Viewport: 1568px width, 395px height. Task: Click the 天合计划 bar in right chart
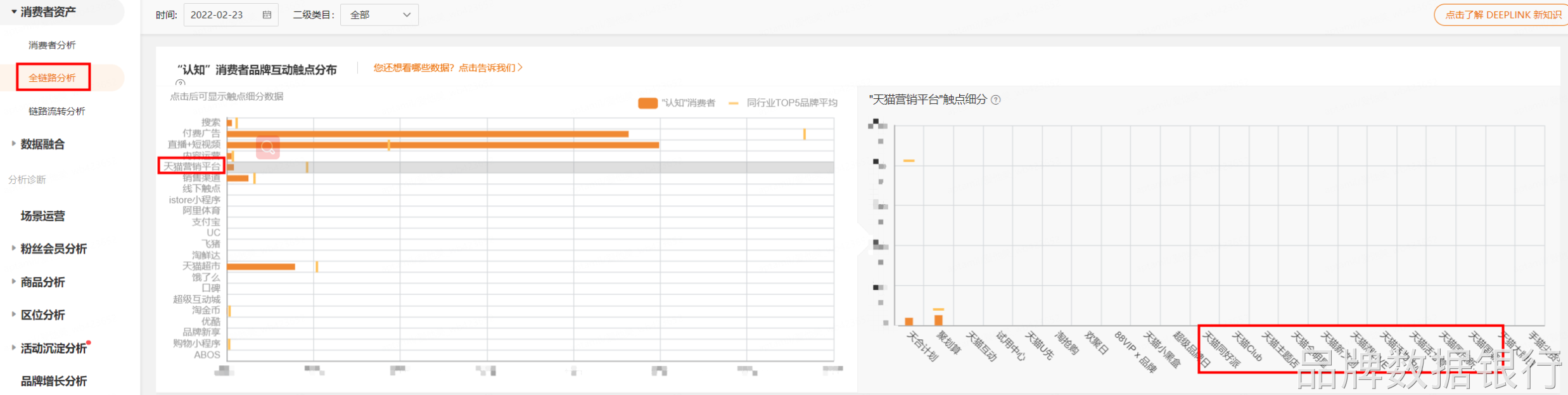908,321
